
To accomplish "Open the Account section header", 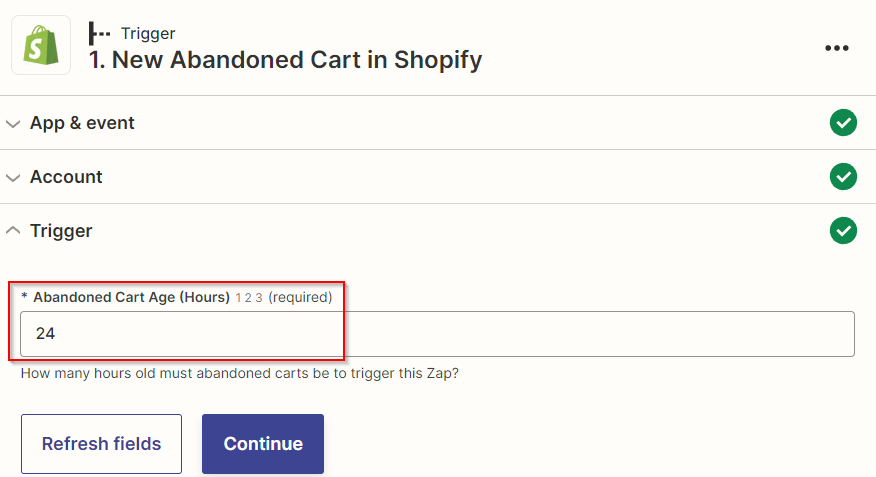I will [438, 177].
